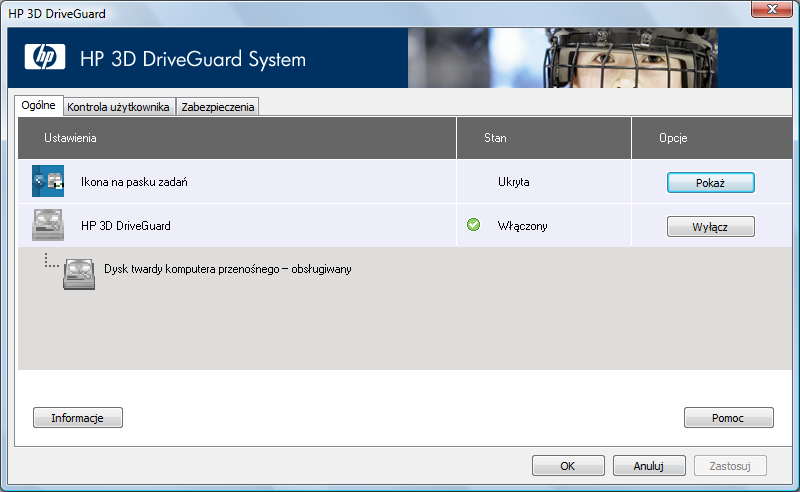
Task: Select the Dysk twardy komputera przenośnego entry
Action: click(228, 269)
